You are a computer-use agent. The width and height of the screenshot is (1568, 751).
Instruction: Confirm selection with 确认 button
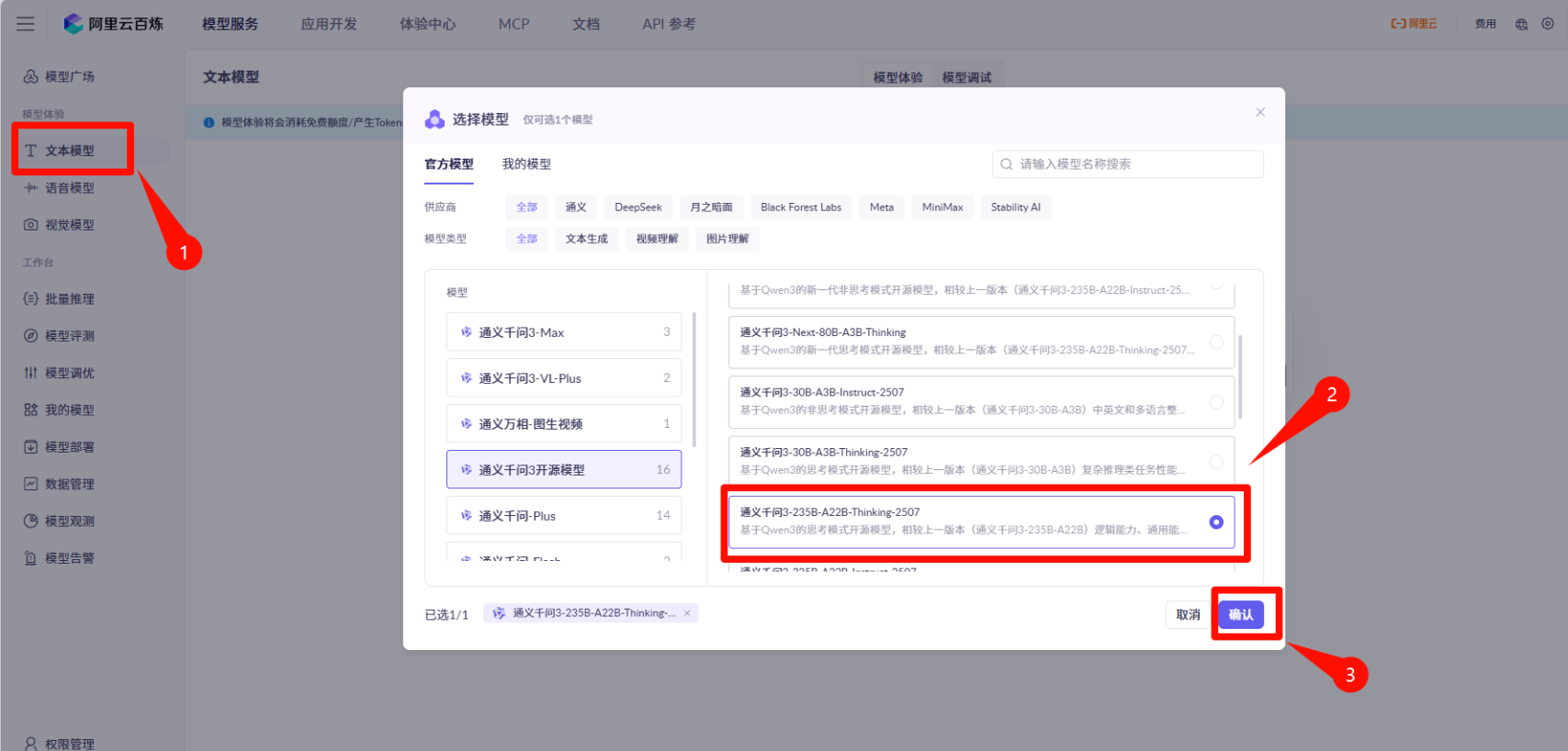coord(1241,615)
